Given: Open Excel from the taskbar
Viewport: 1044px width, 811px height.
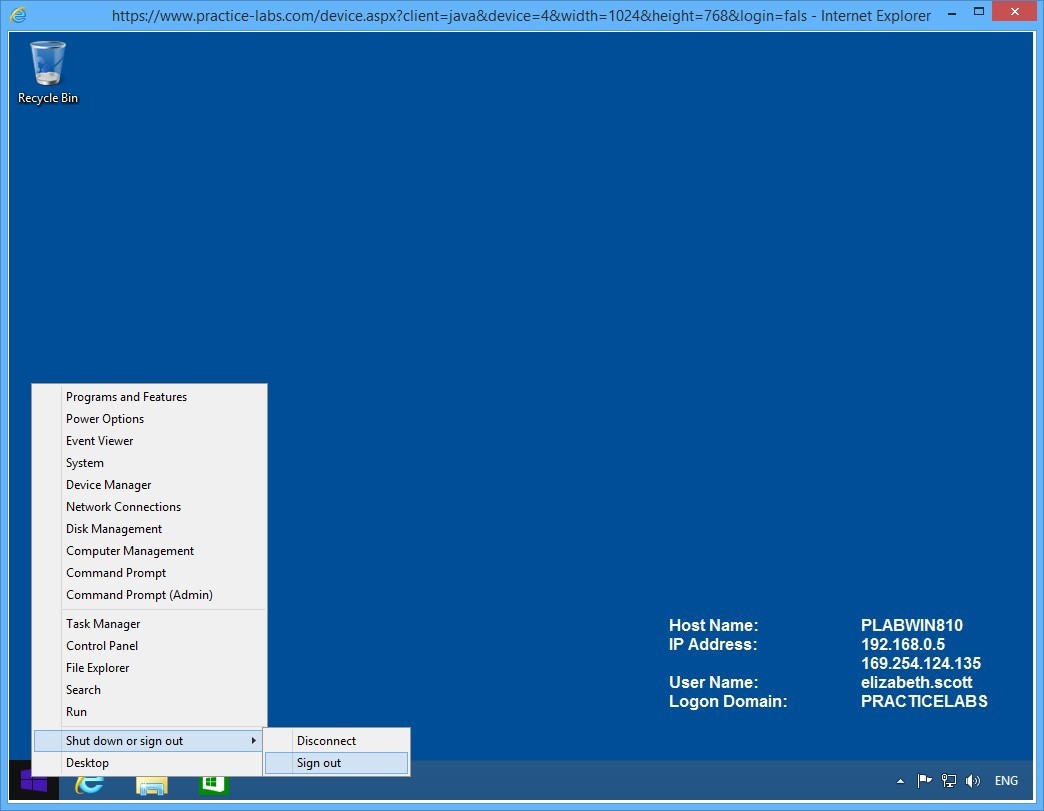Looking at the screenshot, I should pyautogui.click(x=213, y=786).
